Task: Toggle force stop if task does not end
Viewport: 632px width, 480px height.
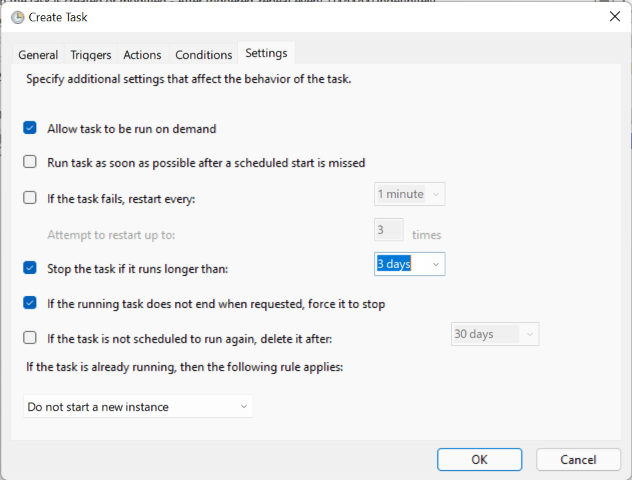Action: coord(30,303)
